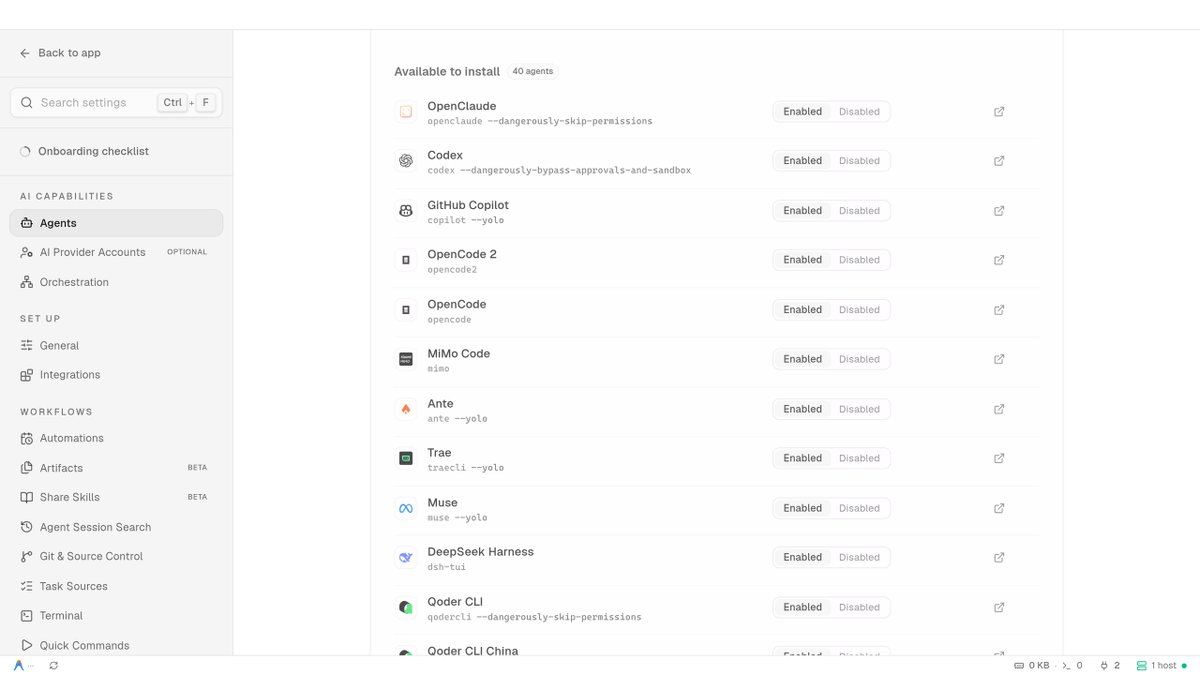The image size is (1200, 675).
Task: Open the General settings page
Action: (116, 345)
